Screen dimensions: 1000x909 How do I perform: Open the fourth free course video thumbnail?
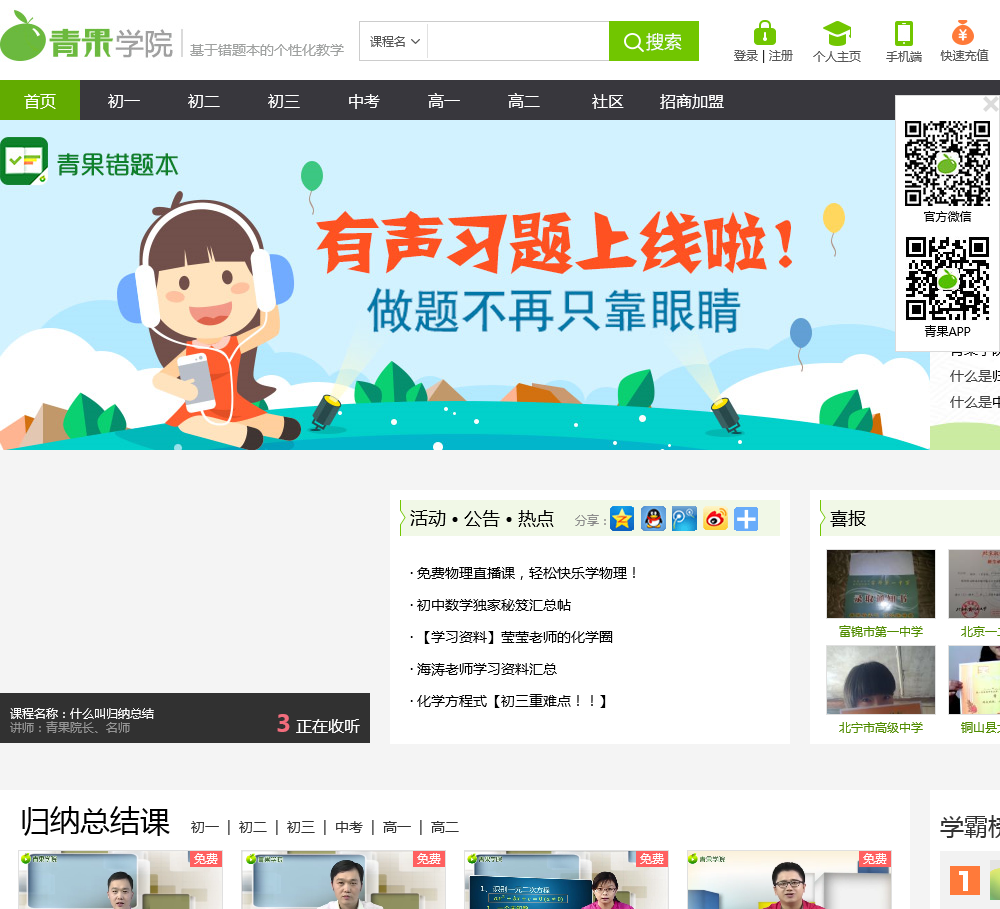tap(789, 880)
